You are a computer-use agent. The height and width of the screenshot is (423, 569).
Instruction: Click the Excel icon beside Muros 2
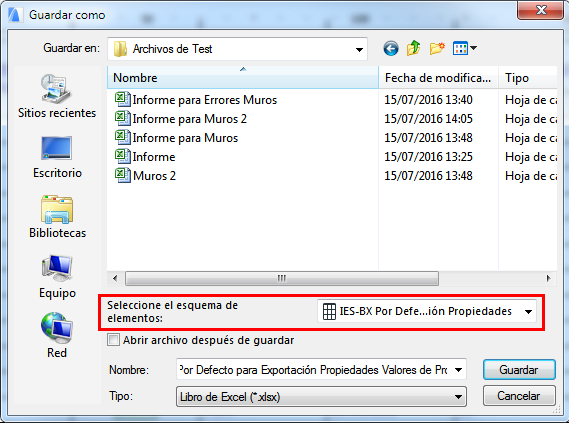pyautogui.click(x=122, y=175)
